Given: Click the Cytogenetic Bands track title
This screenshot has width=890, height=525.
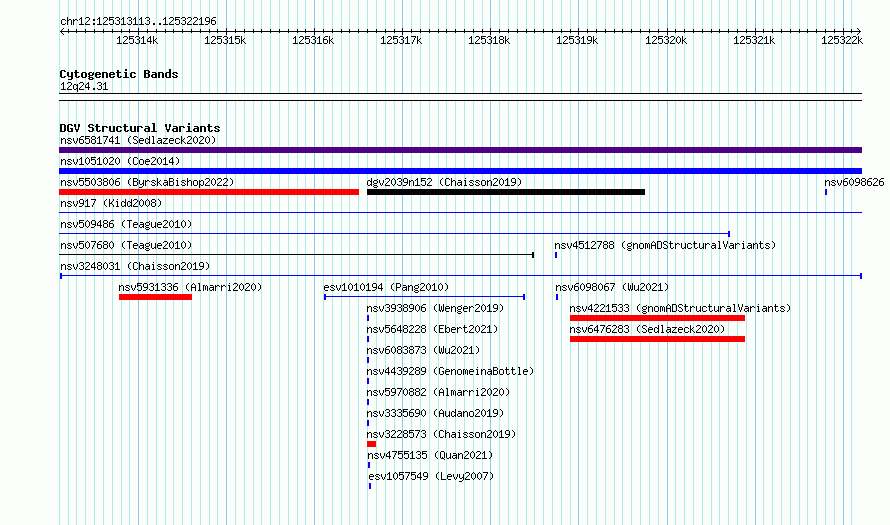Looking at the screenshot, I should (x=119, y=74).
